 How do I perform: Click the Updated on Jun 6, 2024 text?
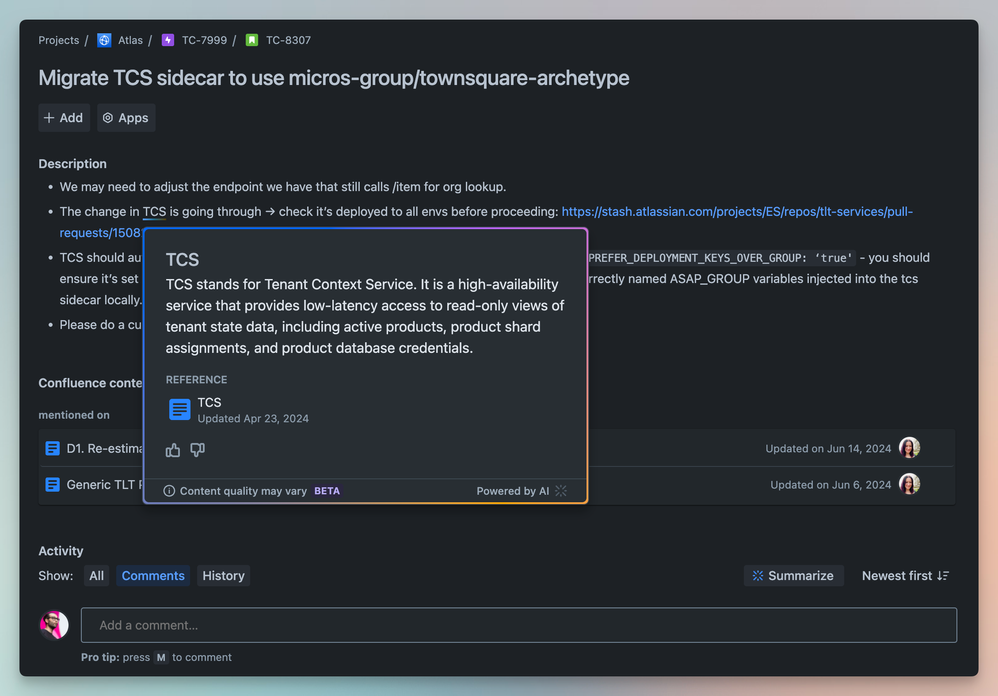click(x=831, y=485)
